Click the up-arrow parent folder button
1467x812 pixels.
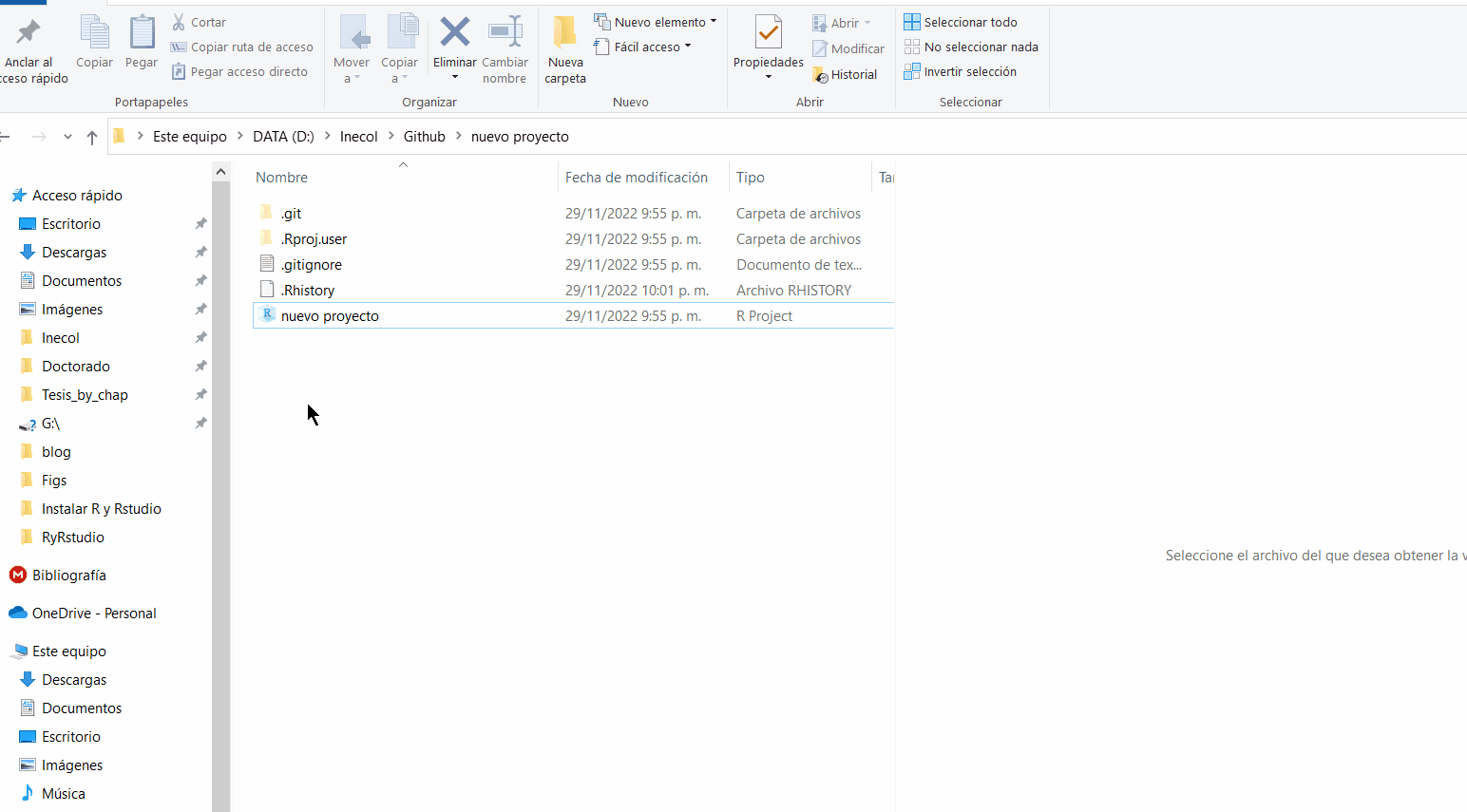coord(92,138)
